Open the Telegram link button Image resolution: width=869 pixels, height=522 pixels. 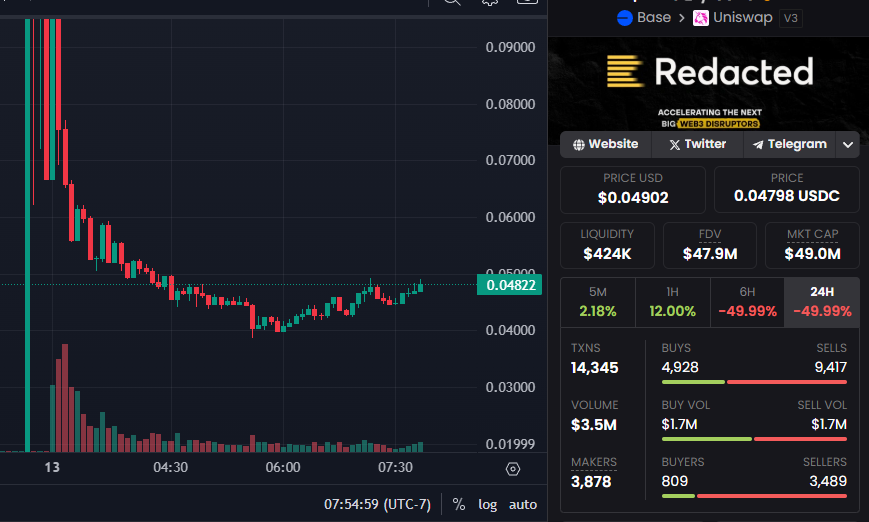[790, 145]
